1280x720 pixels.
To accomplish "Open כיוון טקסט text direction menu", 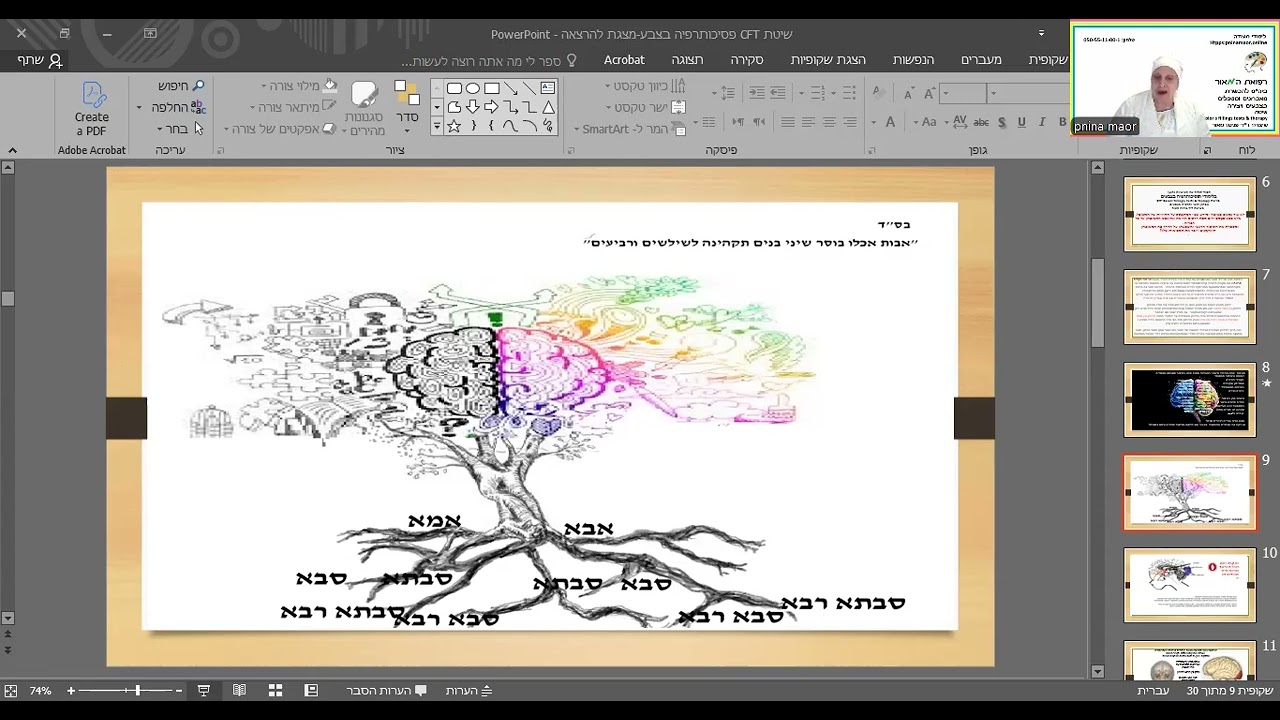I will click(x=646, y=86).
